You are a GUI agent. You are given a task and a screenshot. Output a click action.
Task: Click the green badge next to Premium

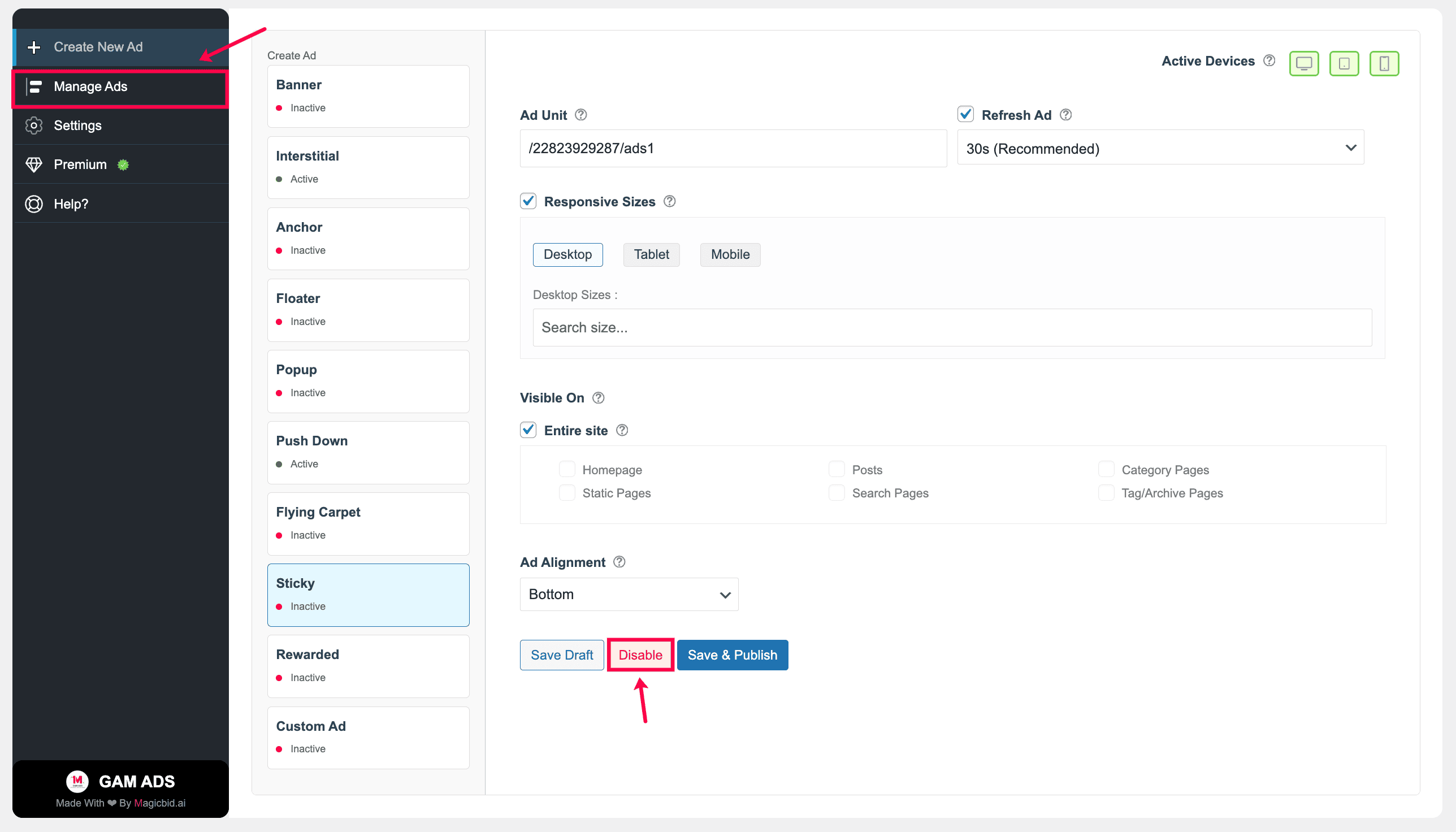tap(123, 164)
